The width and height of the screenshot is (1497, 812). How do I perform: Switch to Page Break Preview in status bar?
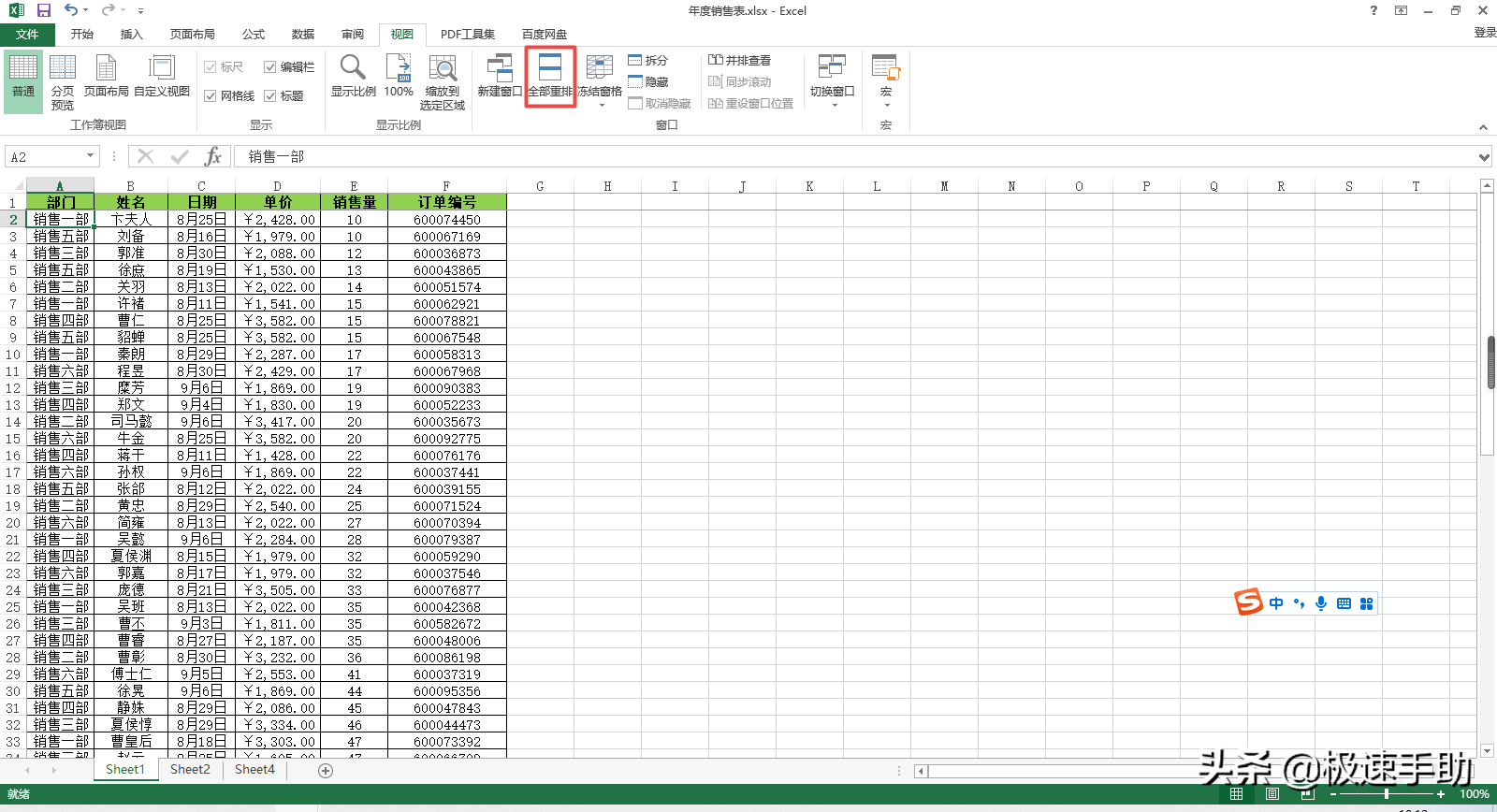[1308, 794]
